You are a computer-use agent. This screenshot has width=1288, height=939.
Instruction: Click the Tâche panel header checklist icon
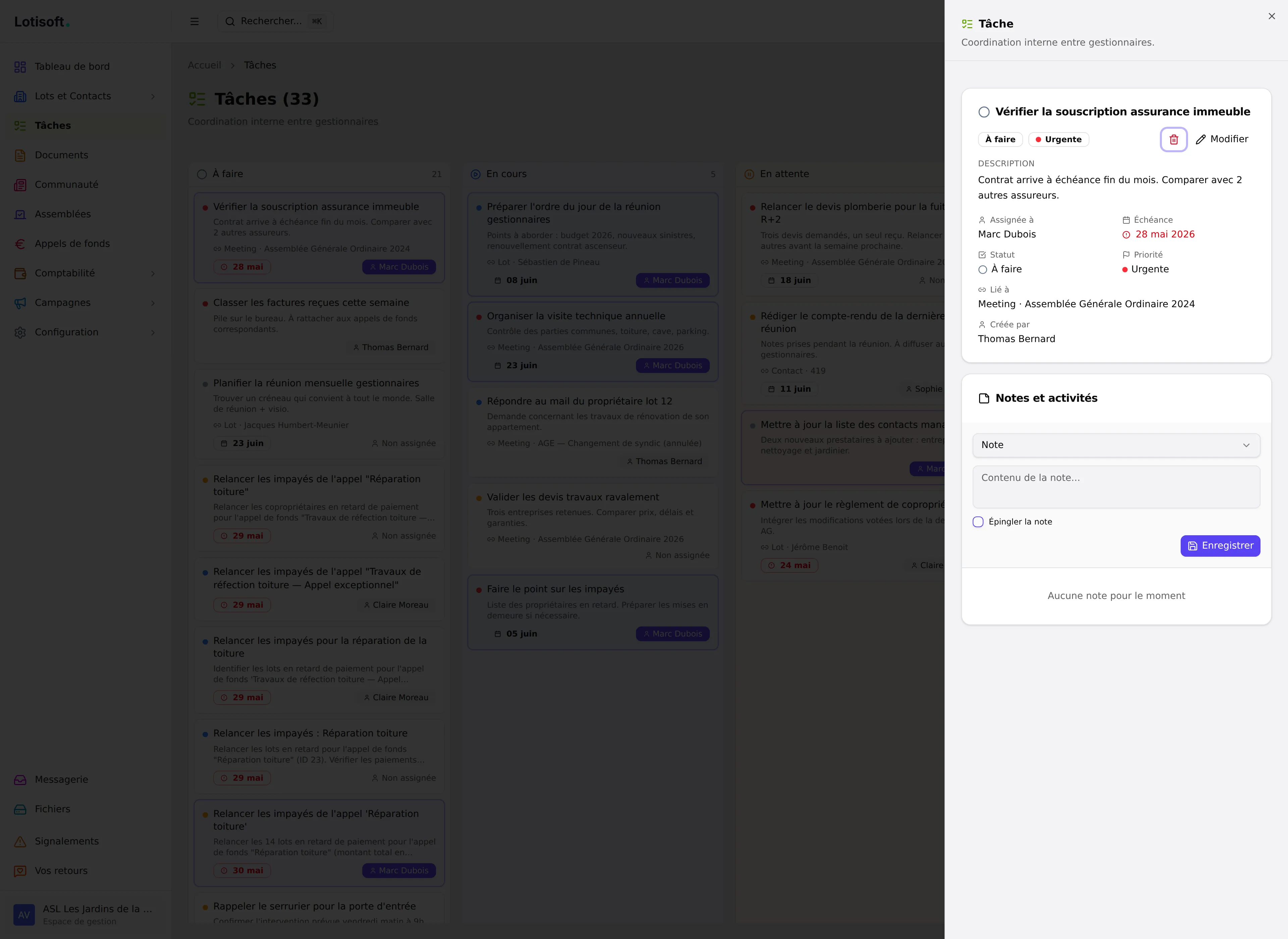(967, 24)
